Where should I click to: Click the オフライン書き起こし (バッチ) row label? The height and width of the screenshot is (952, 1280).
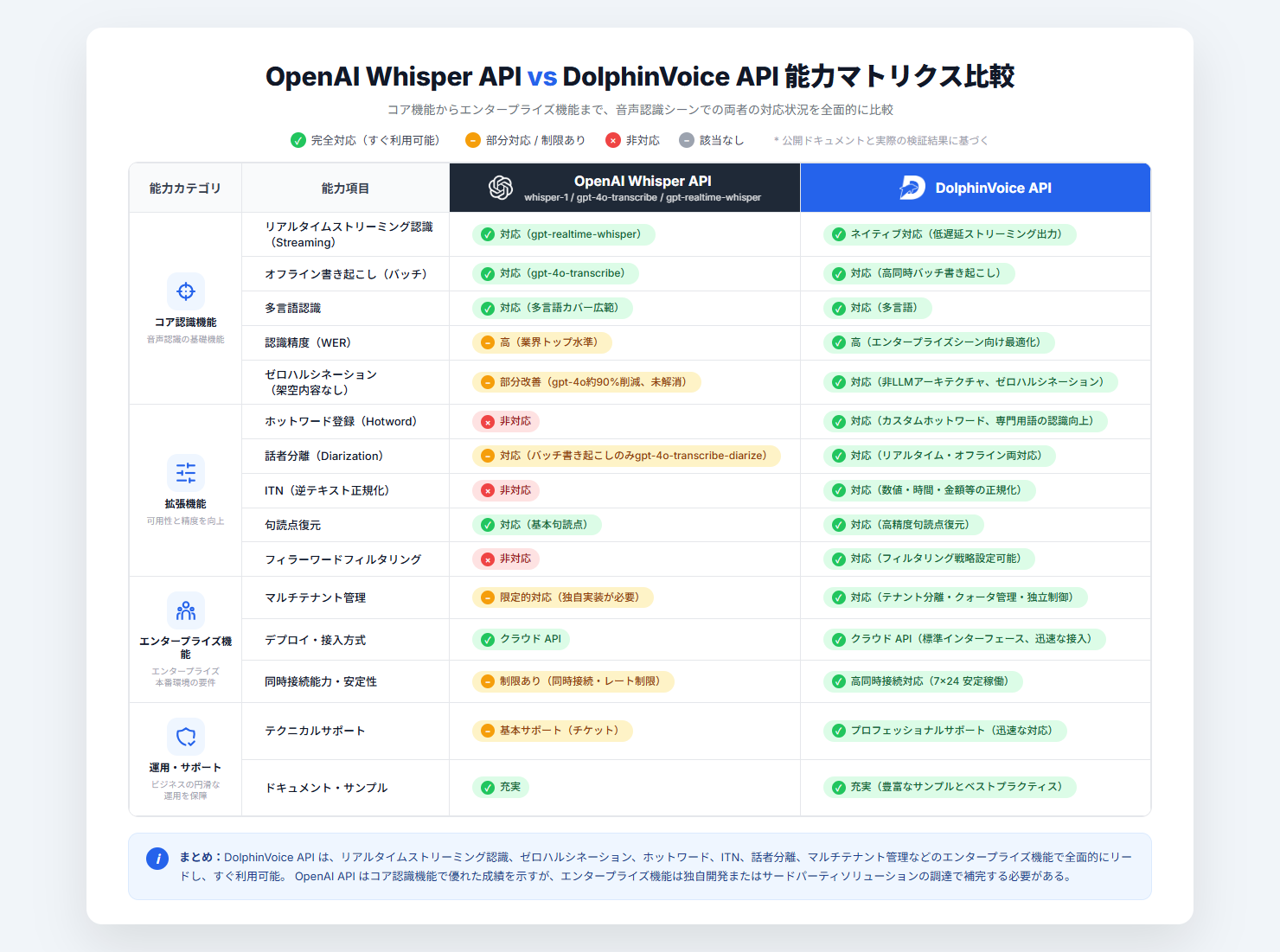346,274
